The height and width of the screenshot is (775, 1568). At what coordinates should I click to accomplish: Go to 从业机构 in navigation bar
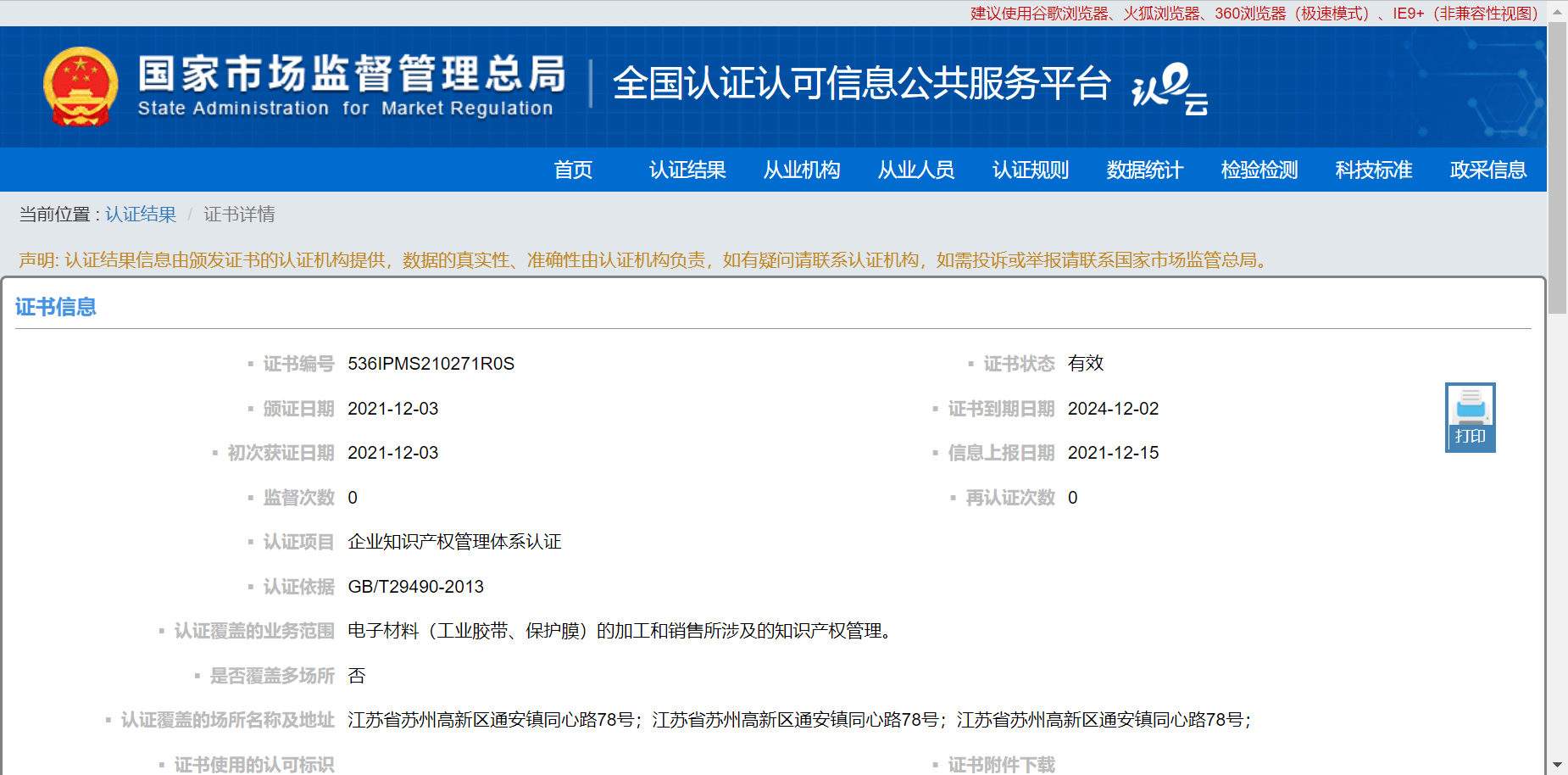(802, 170)
